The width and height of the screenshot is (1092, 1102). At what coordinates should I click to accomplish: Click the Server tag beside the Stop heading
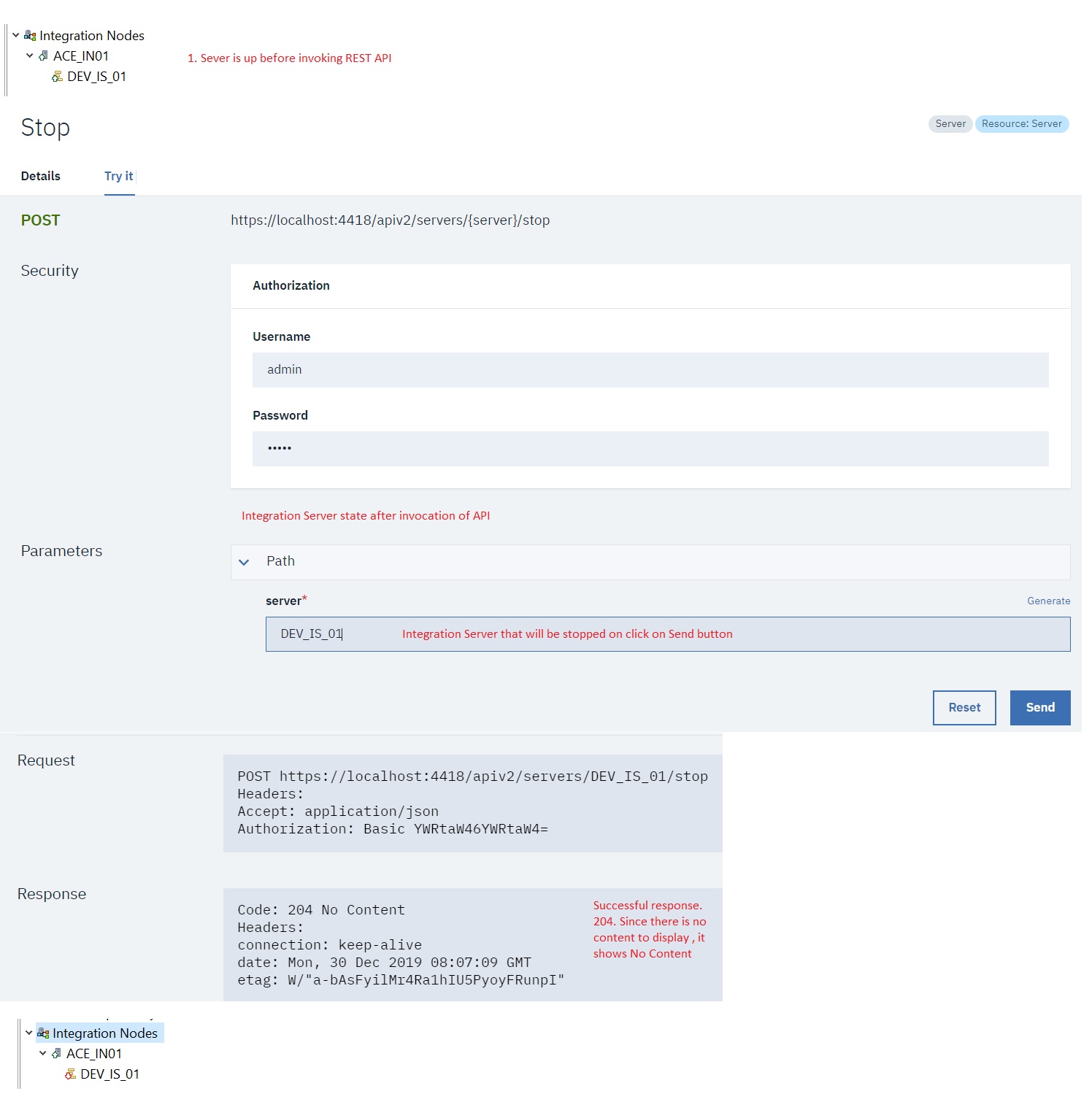tap(950, 123)
